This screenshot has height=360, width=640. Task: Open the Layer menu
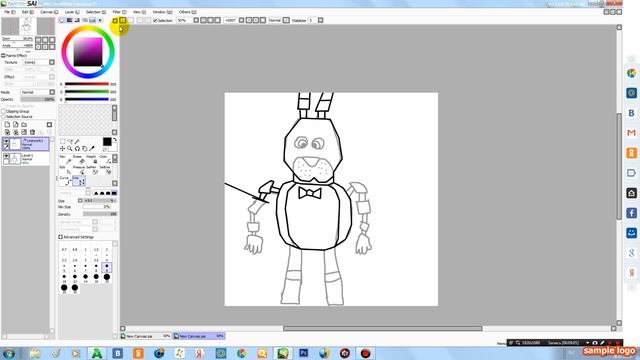[x=72, y=12]
